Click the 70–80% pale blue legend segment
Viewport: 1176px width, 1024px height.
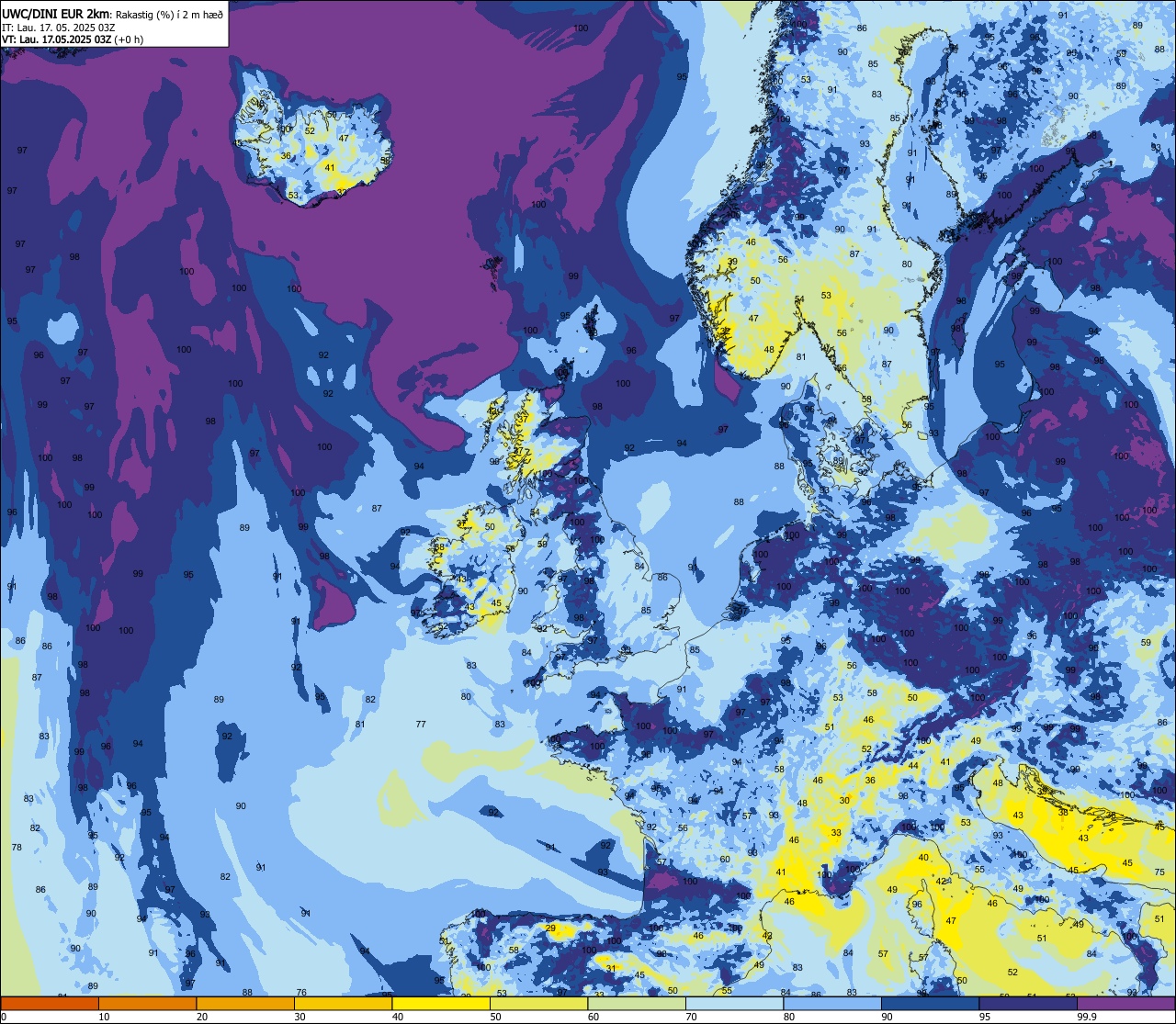click(734, 1003)
